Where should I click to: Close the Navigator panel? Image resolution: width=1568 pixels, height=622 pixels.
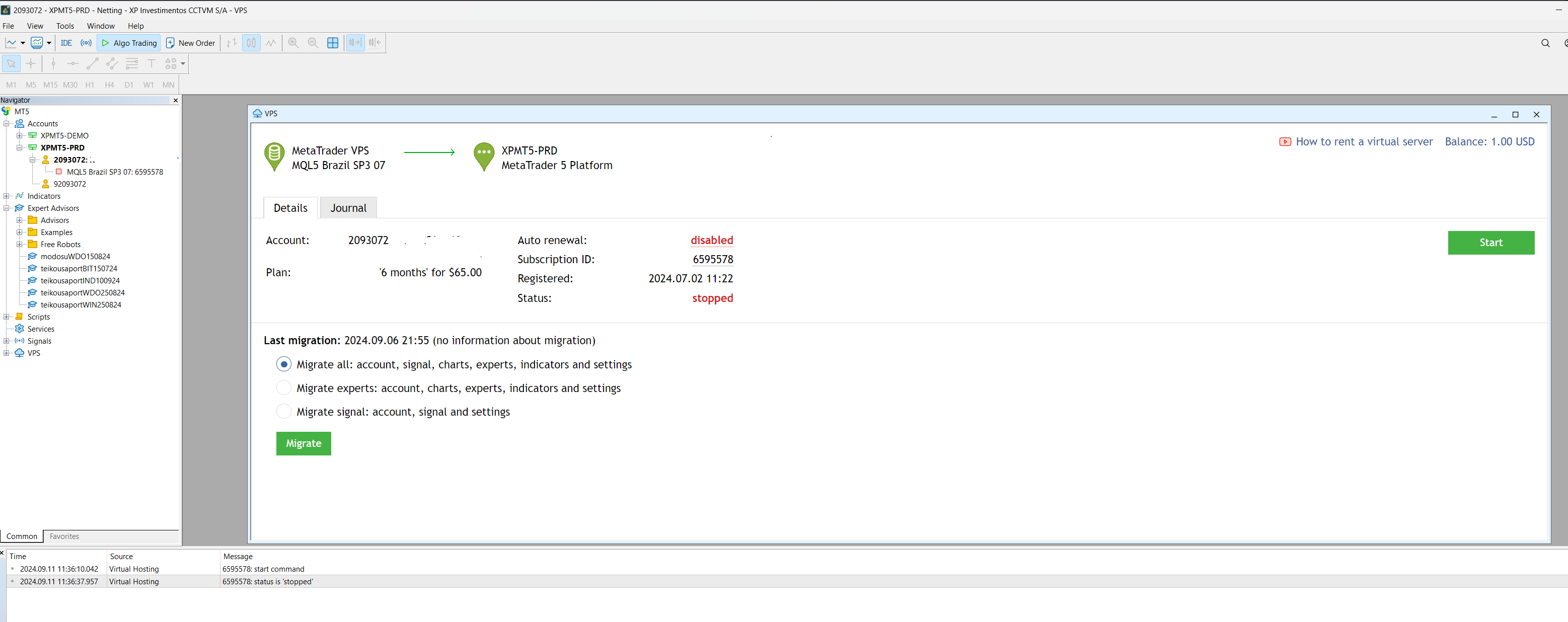175,101
